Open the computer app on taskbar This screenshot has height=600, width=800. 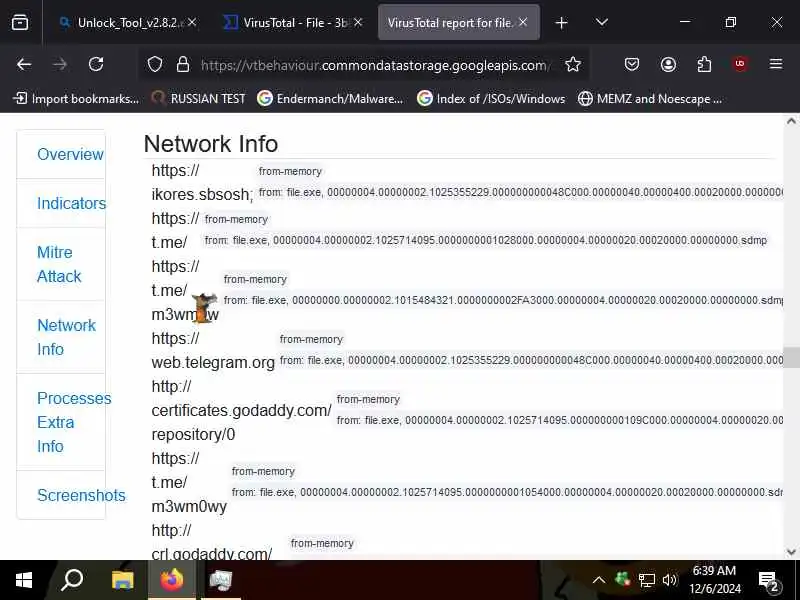click(221, 580)
